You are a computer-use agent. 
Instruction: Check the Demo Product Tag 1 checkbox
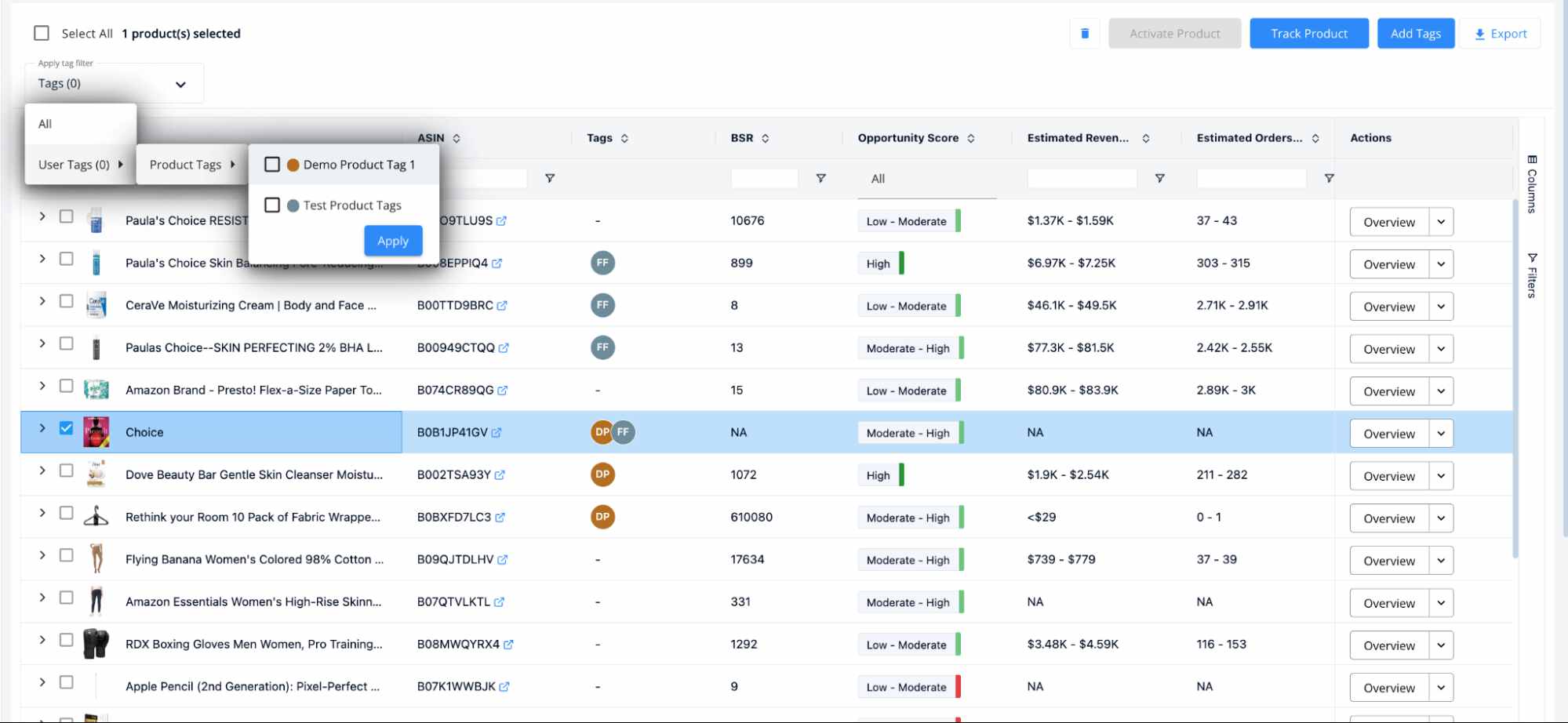click(272, 165)
